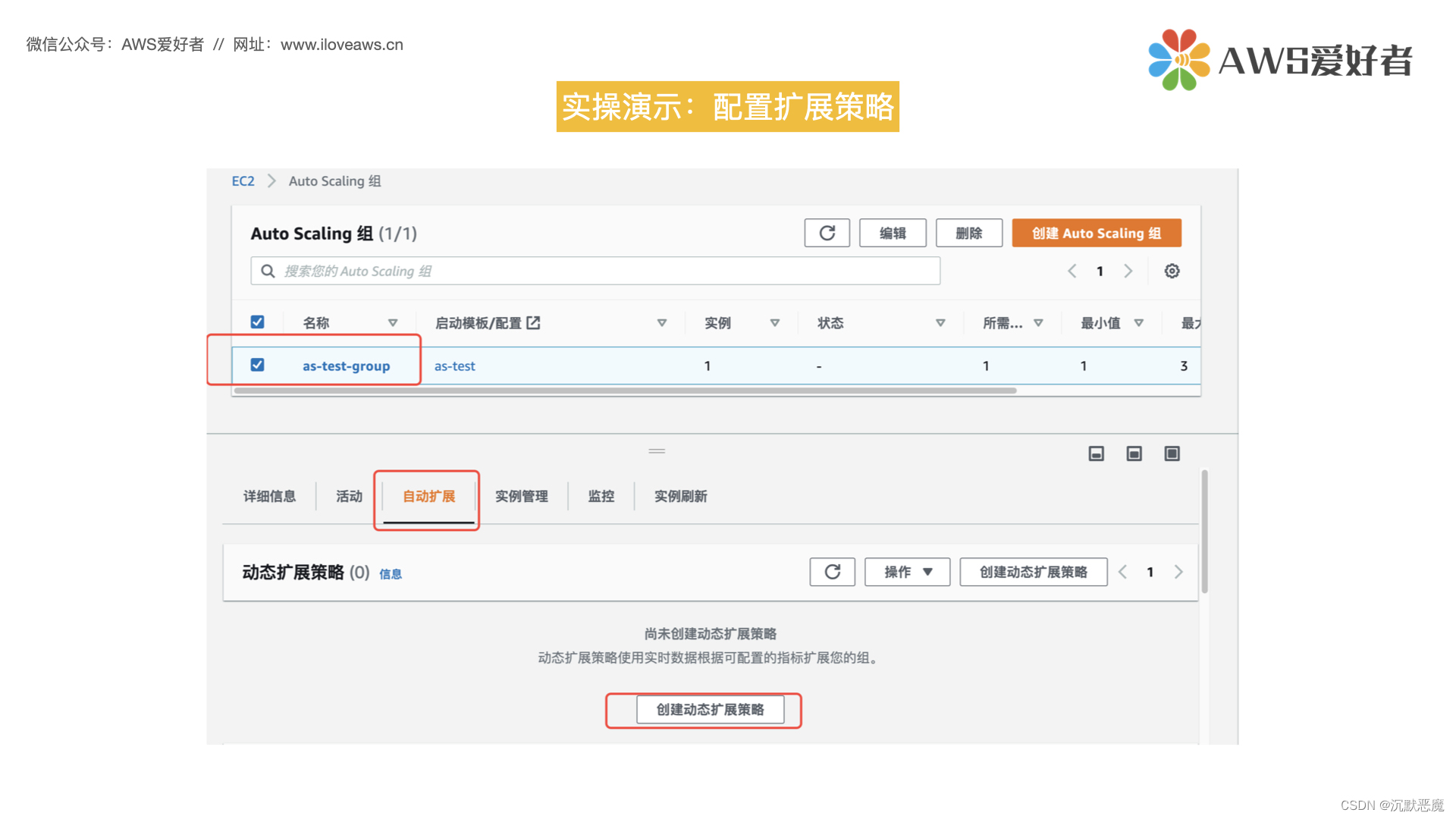Click the horizontal scrollbar under the table
The image size is (1456, 819).
626,391
